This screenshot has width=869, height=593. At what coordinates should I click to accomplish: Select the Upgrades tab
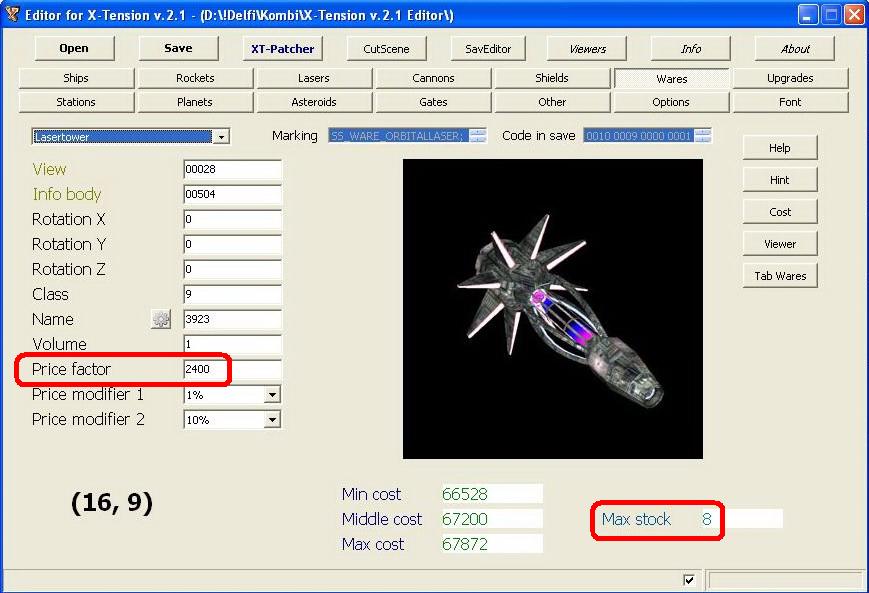pos(790,78)
